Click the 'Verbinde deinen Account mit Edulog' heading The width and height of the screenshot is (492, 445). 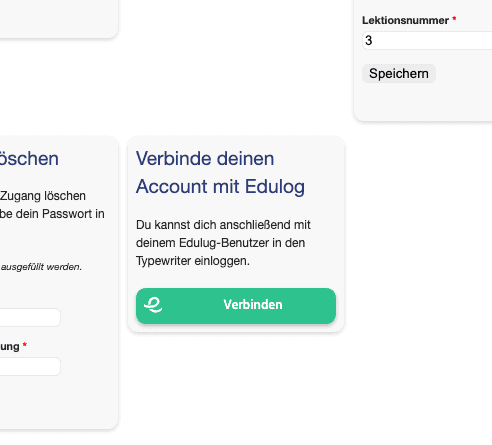(x=220, y=172)
